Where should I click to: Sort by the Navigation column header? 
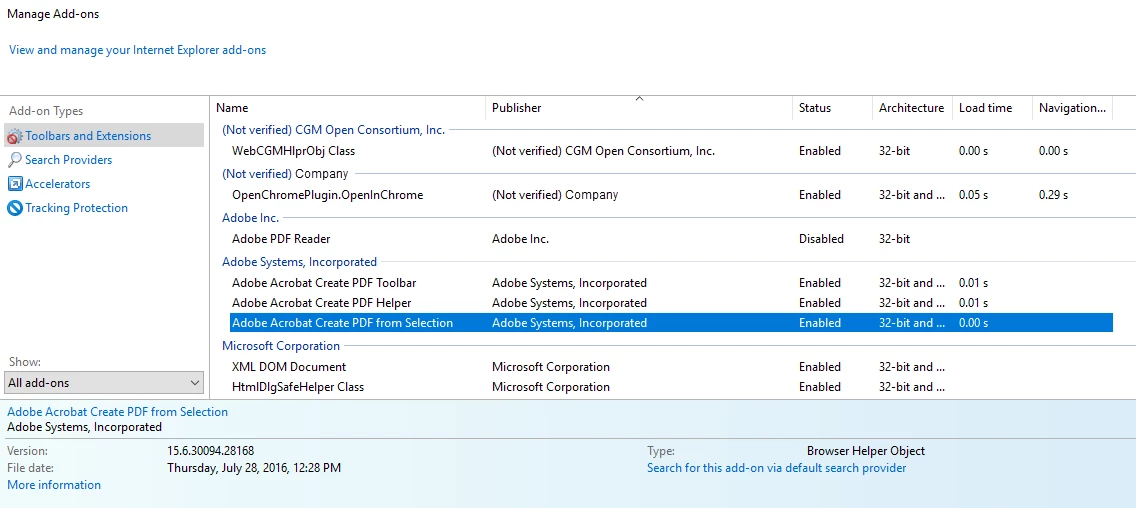pyautogui.click(x=1072, y=108)
